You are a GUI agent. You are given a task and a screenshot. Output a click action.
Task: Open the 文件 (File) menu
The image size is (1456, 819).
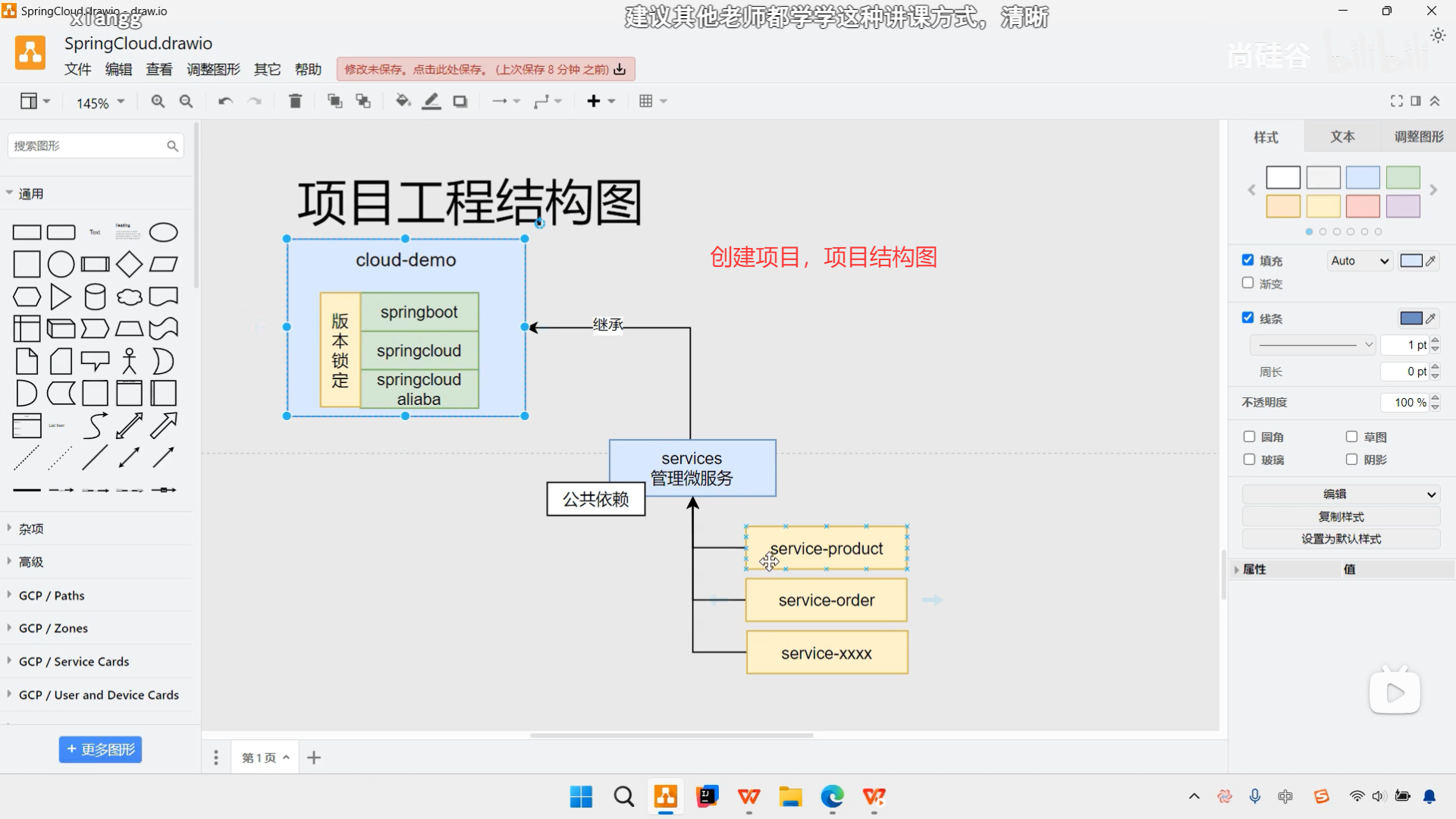77,69
